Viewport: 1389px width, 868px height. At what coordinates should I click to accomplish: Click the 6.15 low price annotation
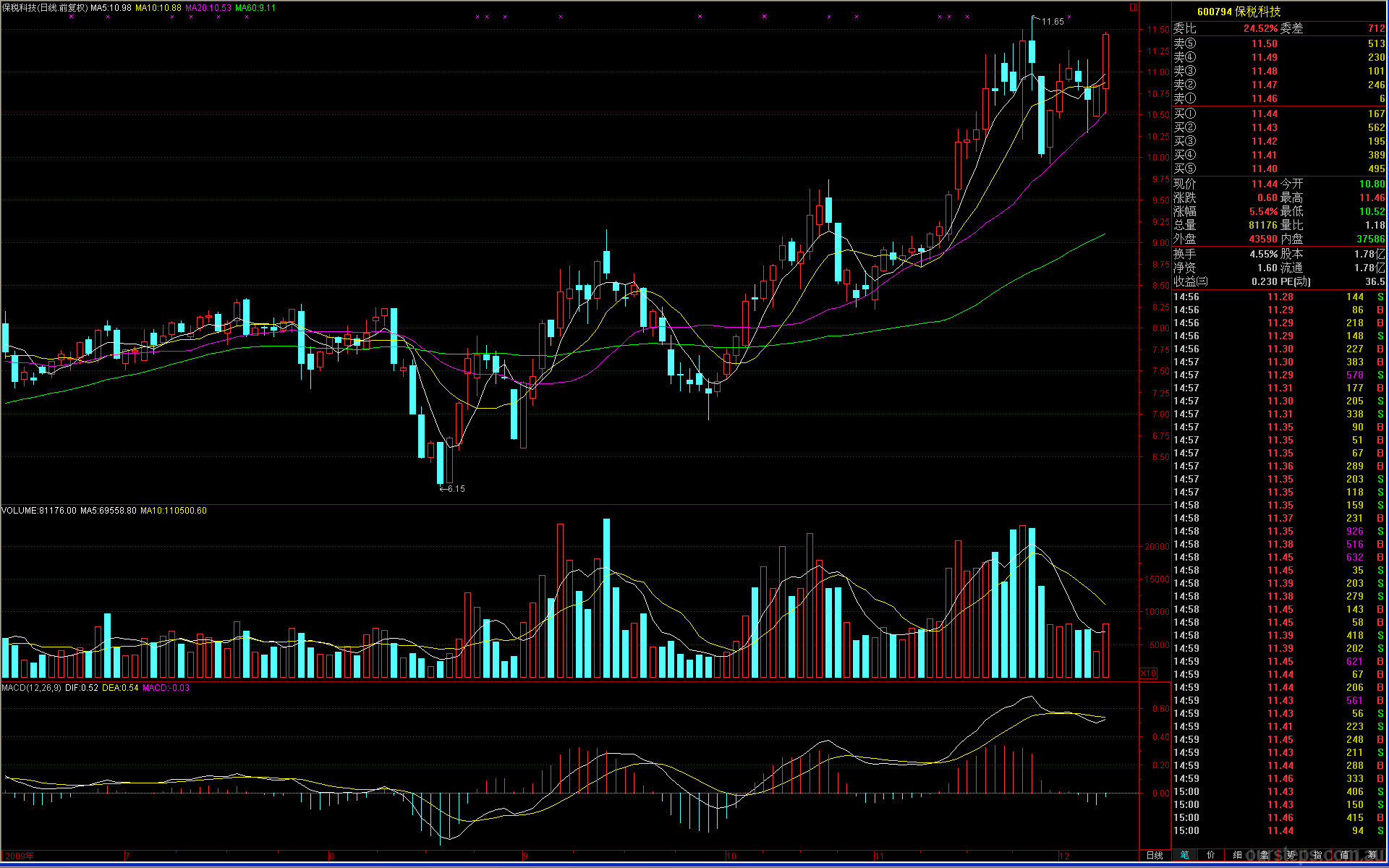coord(456,489)
